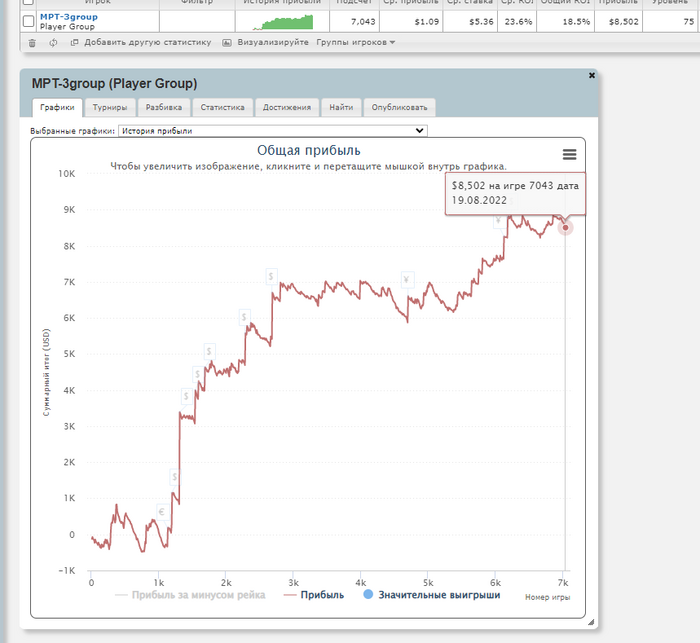Click the 23.6% average ROI cell
The image size is (700, 643).
pyautogui.click(x=517, y=21)
